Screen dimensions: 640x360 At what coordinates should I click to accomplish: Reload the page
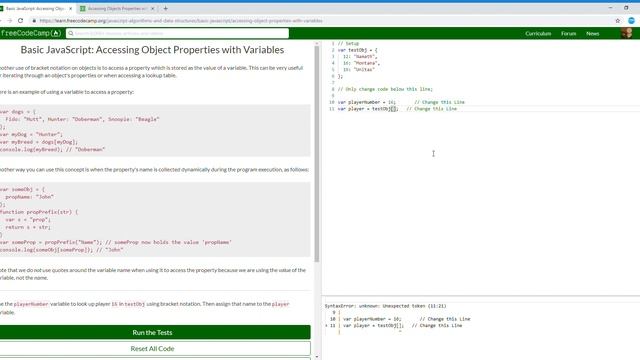(x=20, y=20)
